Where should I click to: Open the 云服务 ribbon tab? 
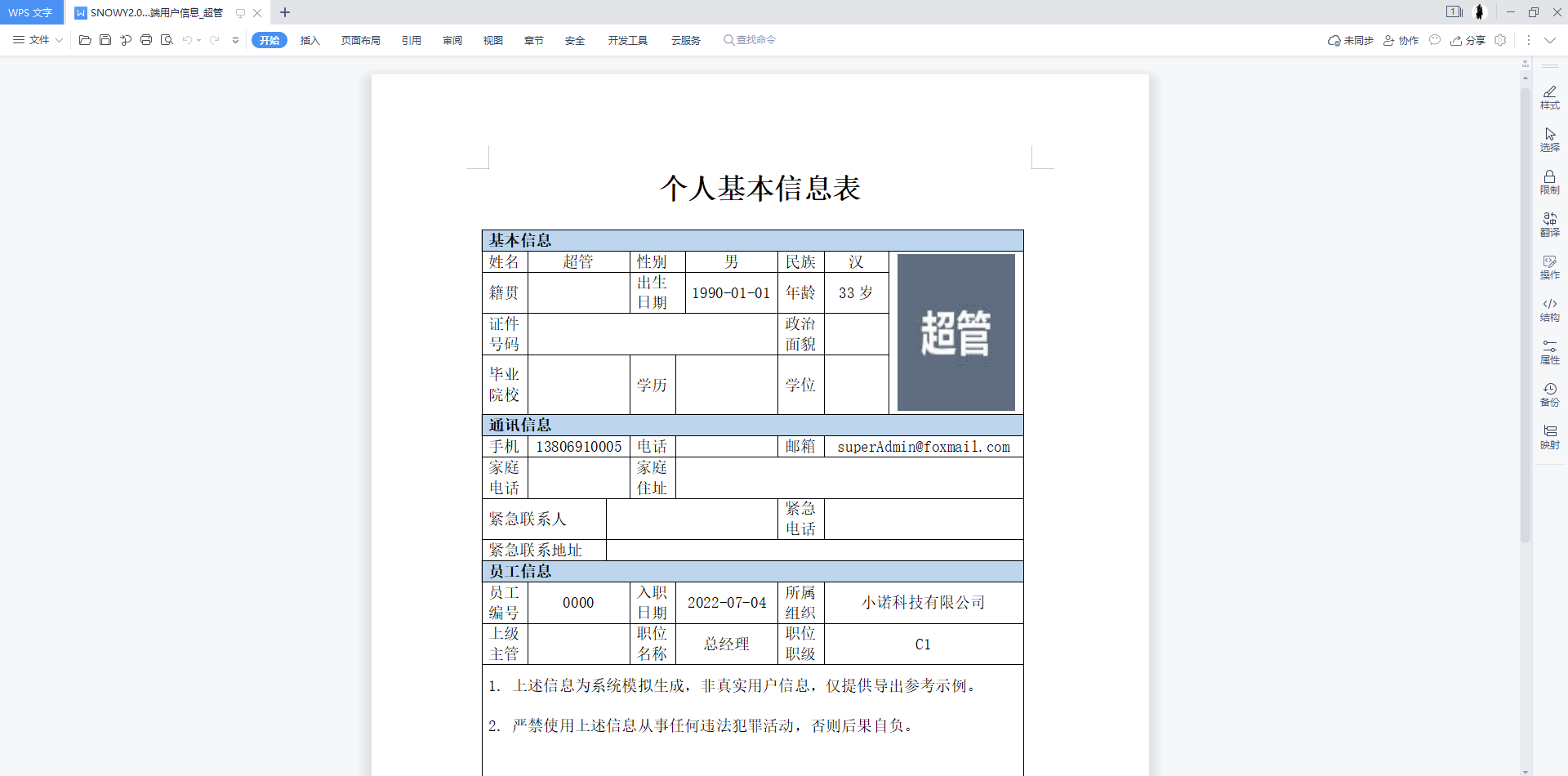pos(686,40)
